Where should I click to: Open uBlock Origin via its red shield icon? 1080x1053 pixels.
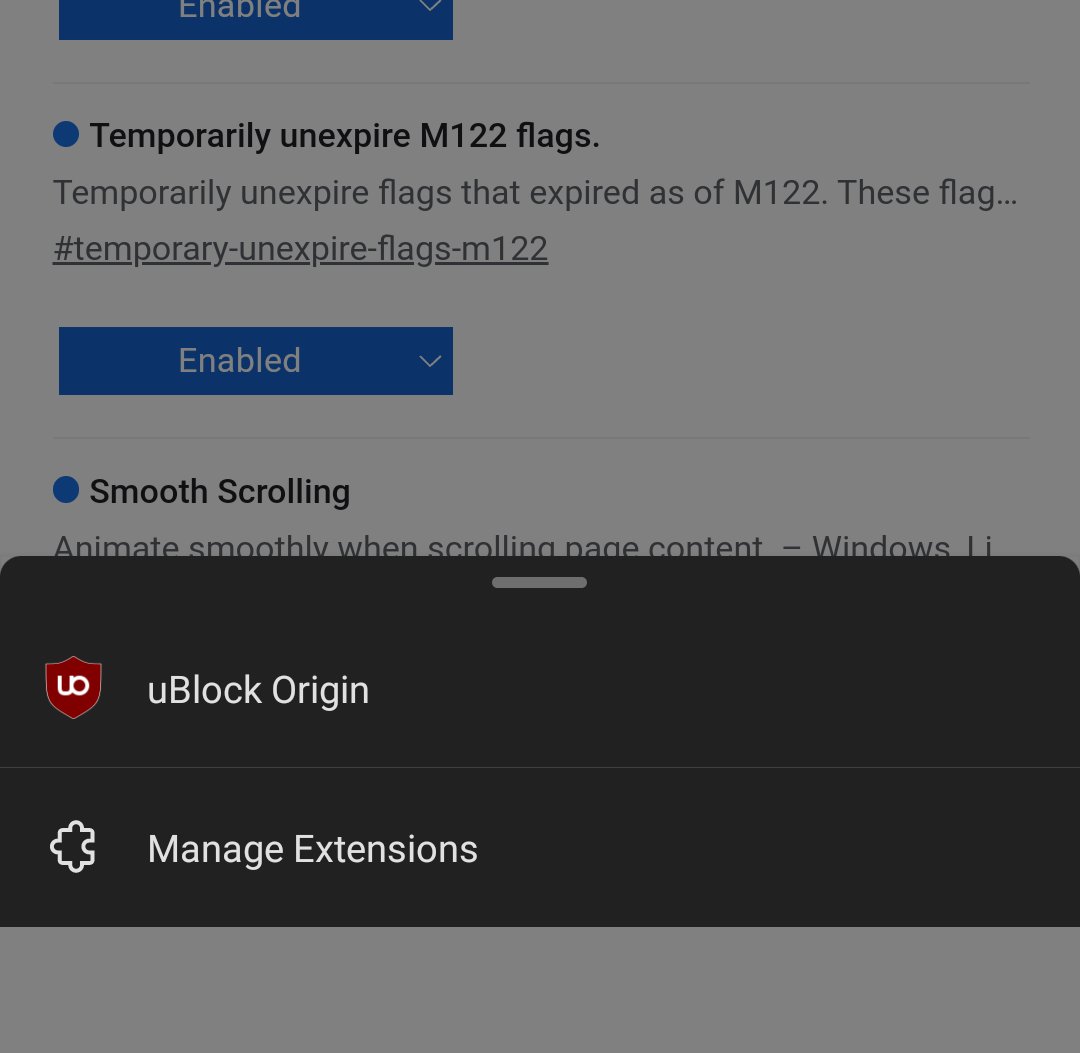(74, 687)
